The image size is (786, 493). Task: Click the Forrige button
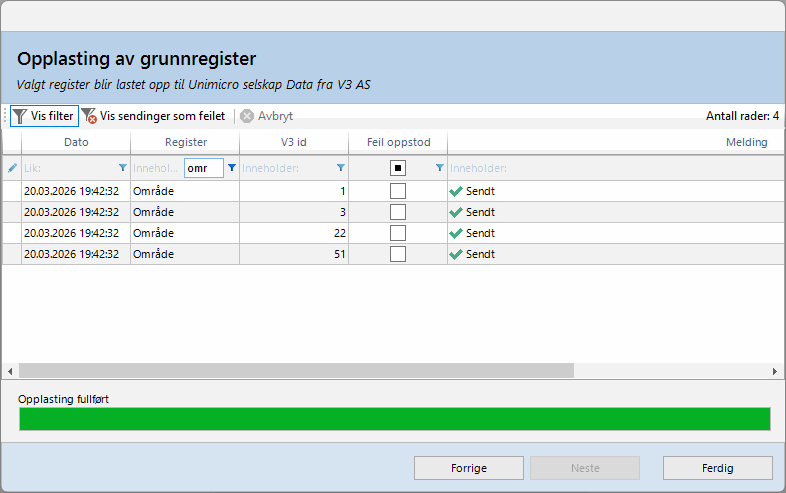click(x=469, y=468)
